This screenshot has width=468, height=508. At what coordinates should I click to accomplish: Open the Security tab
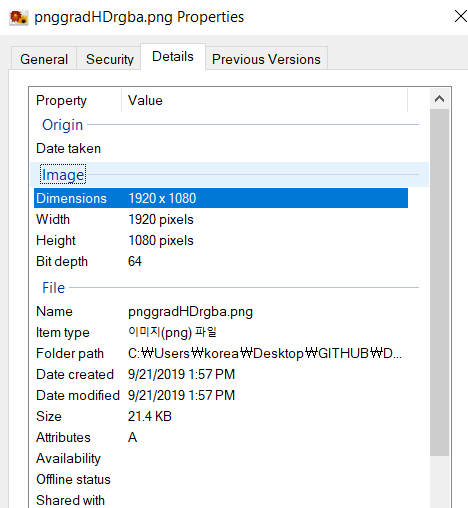[x=110, y=59]
